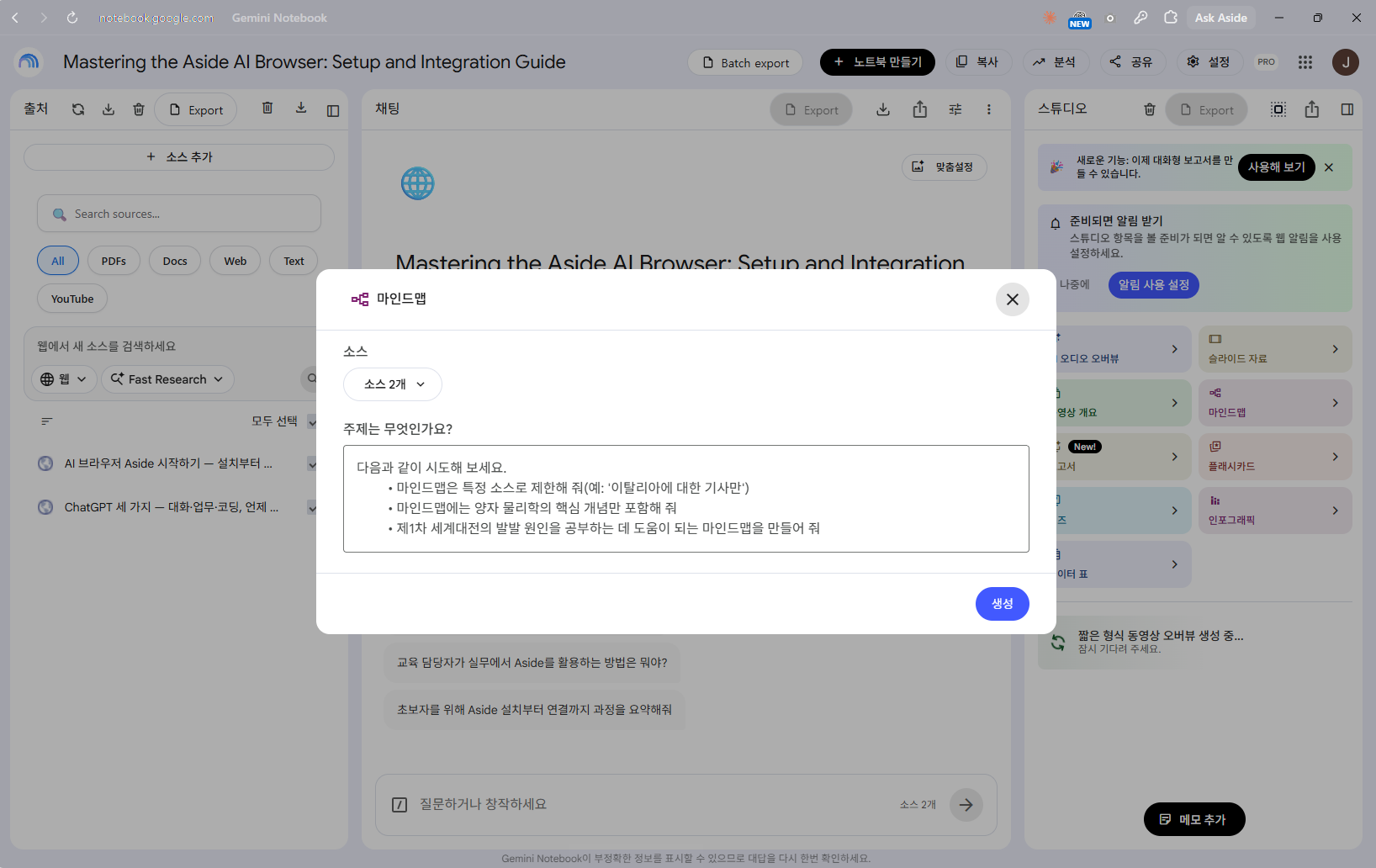Click the share upload icon in 채팅 header
Image resolution: width=1376 pixels, height=868 pixels.
coord(920,109)
